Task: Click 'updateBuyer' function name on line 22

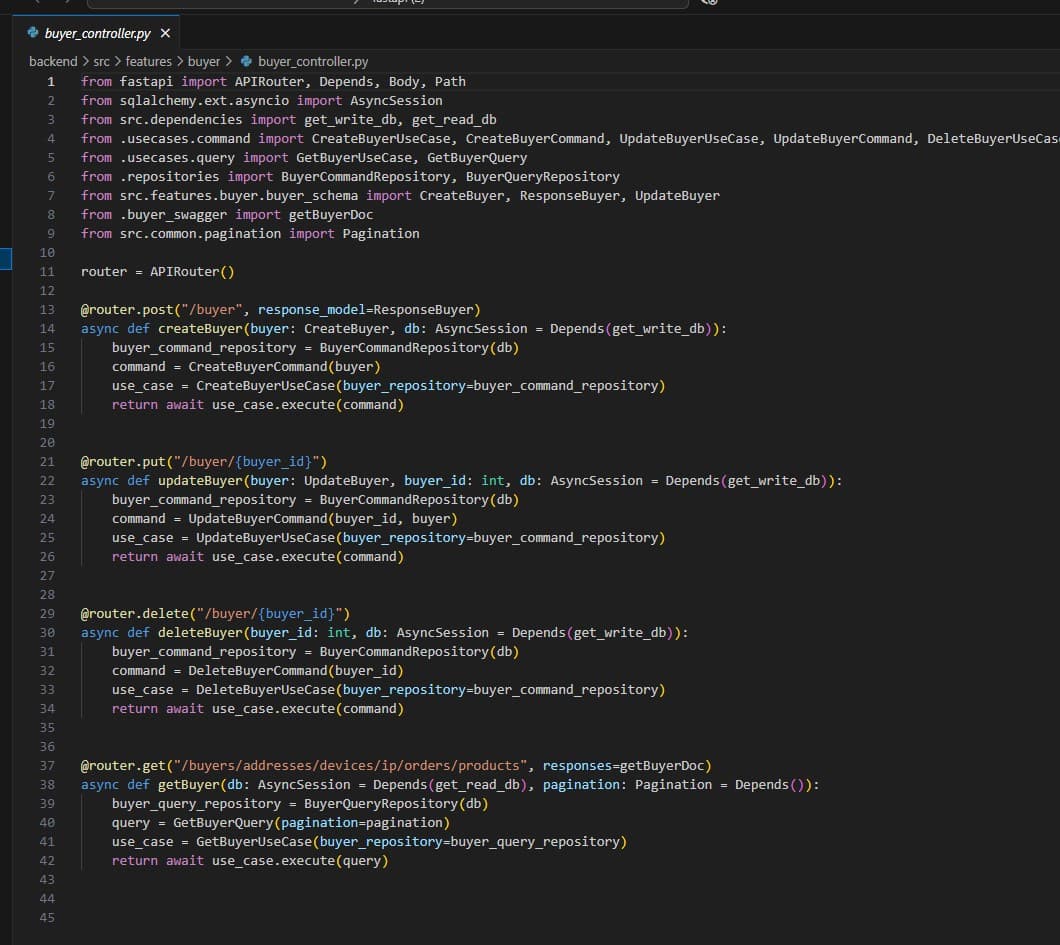Action: pos(200,481)
